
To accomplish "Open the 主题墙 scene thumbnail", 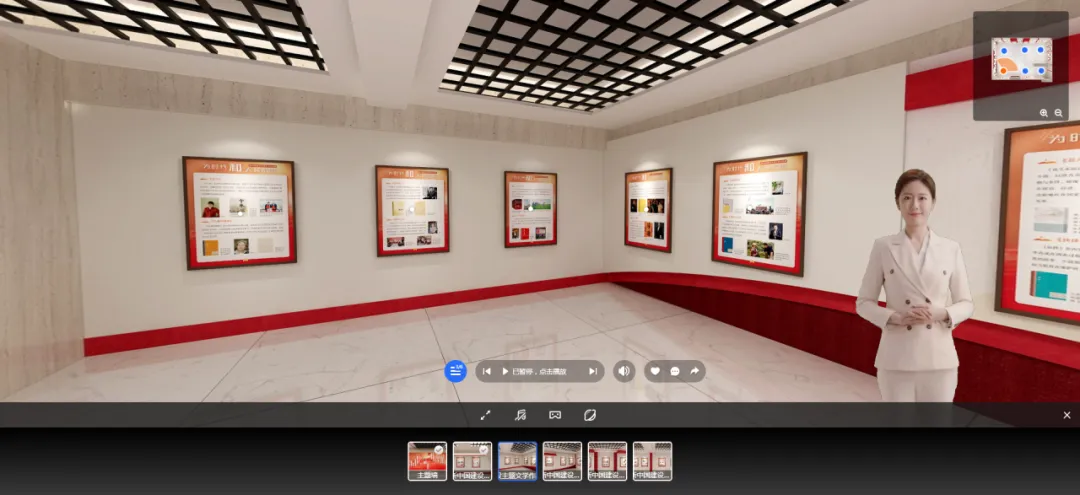I will click(427, 461).
